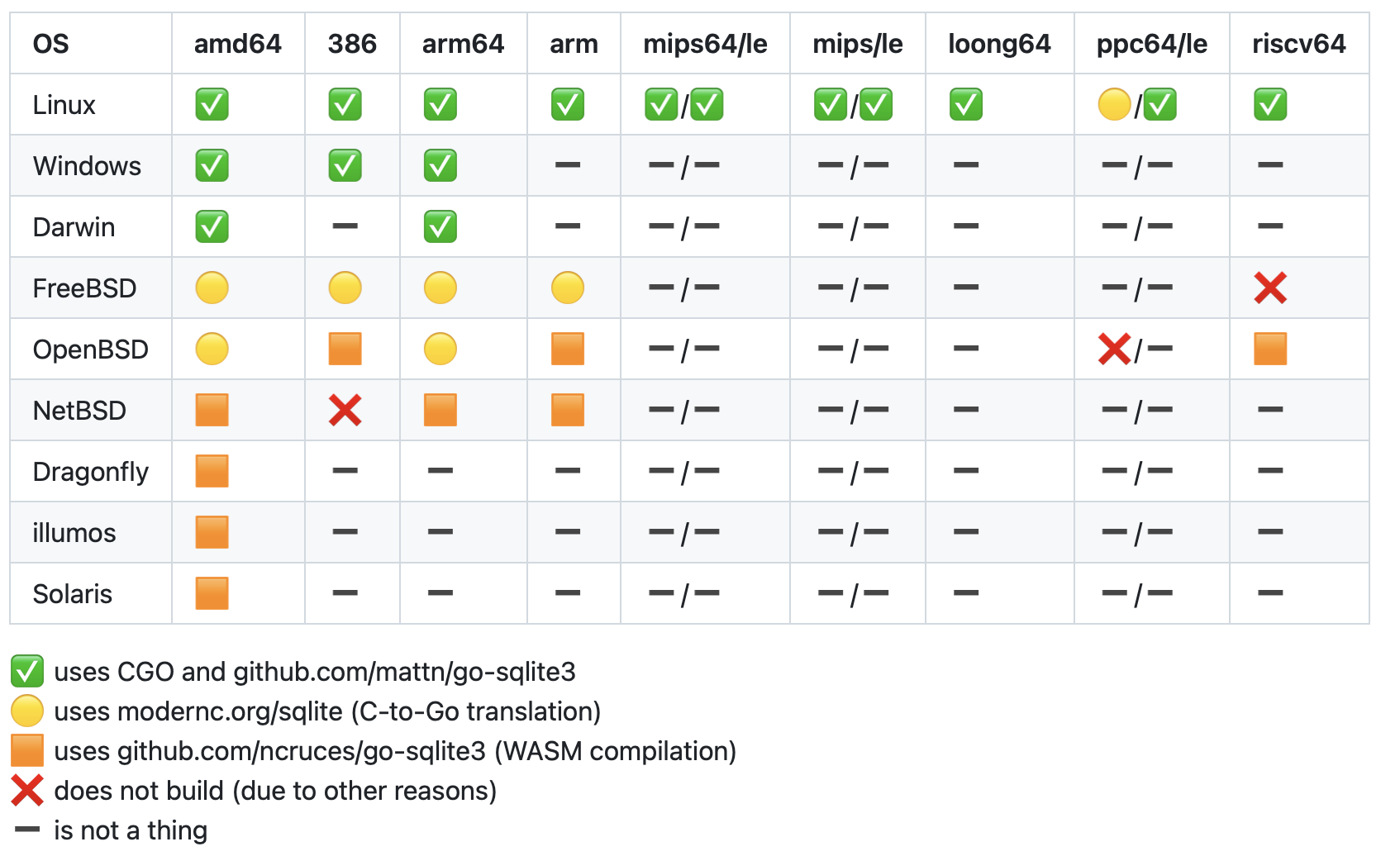Click the riscv64 column header
Image resolution: width=1400 pixels, height=856 pixels.
coord(1298,44)
